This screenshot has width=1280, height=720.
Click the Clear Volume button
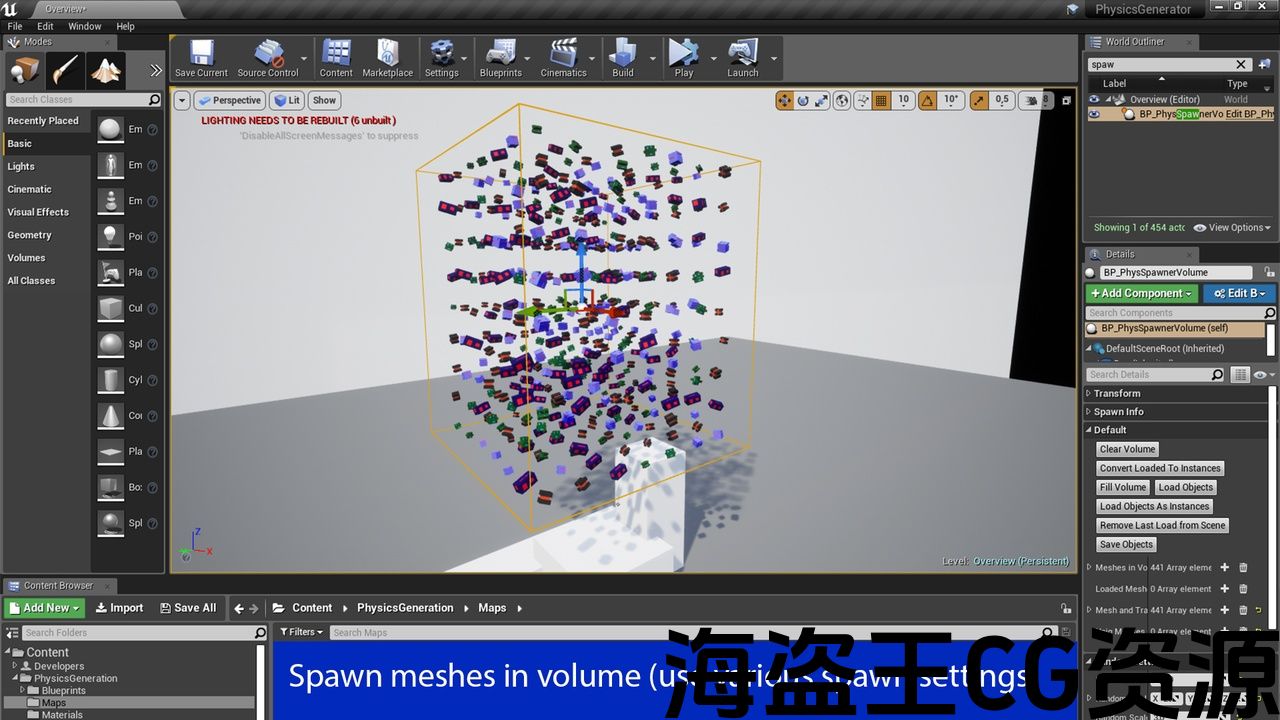click(1127, 449)
